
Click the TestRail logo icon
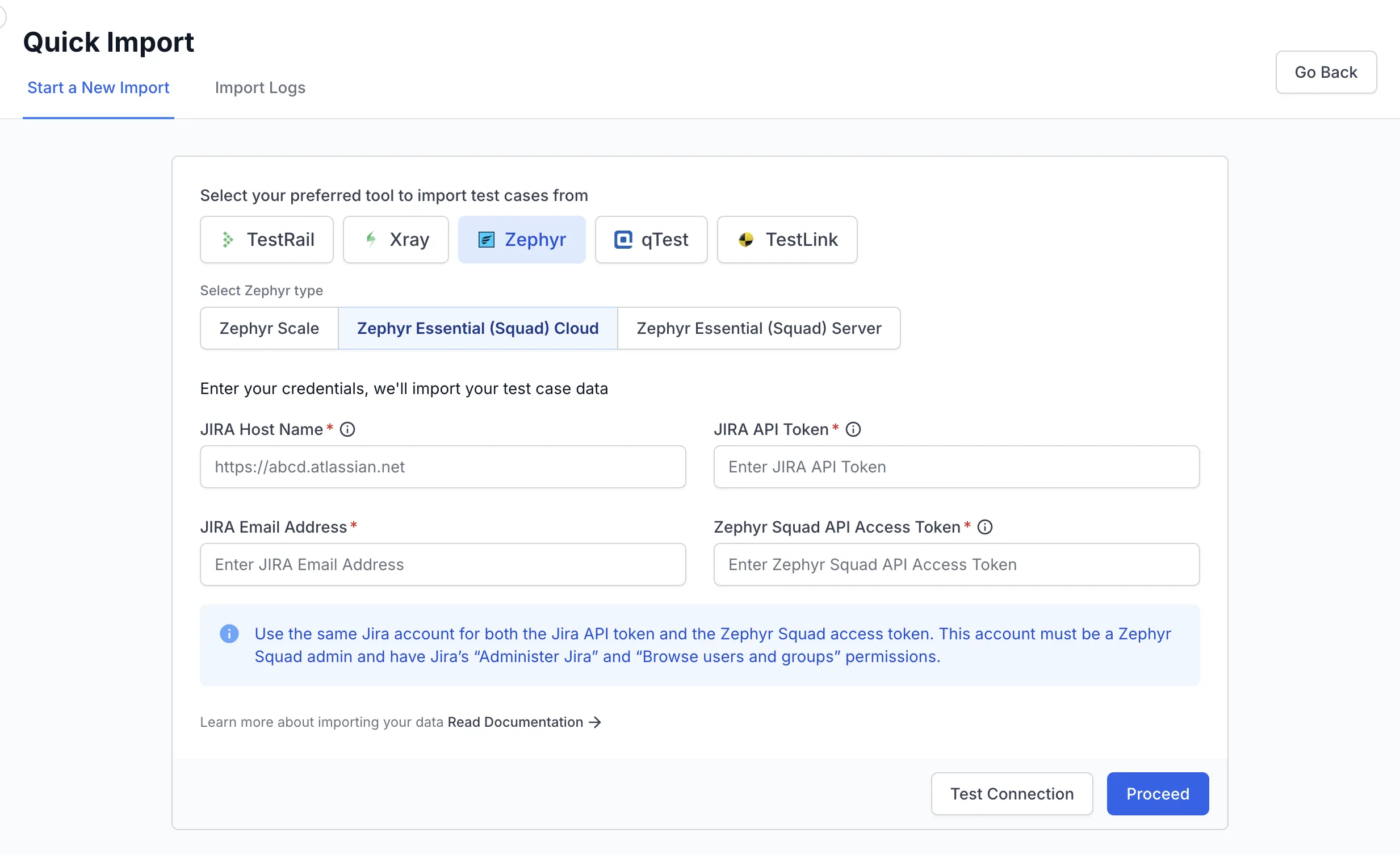pyautogui.click(x=228, y=240)
